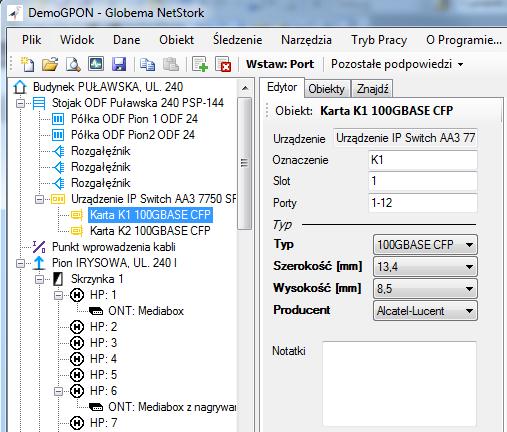Click the tree scrollbar up arrow
507x432 pixels.
245,88
